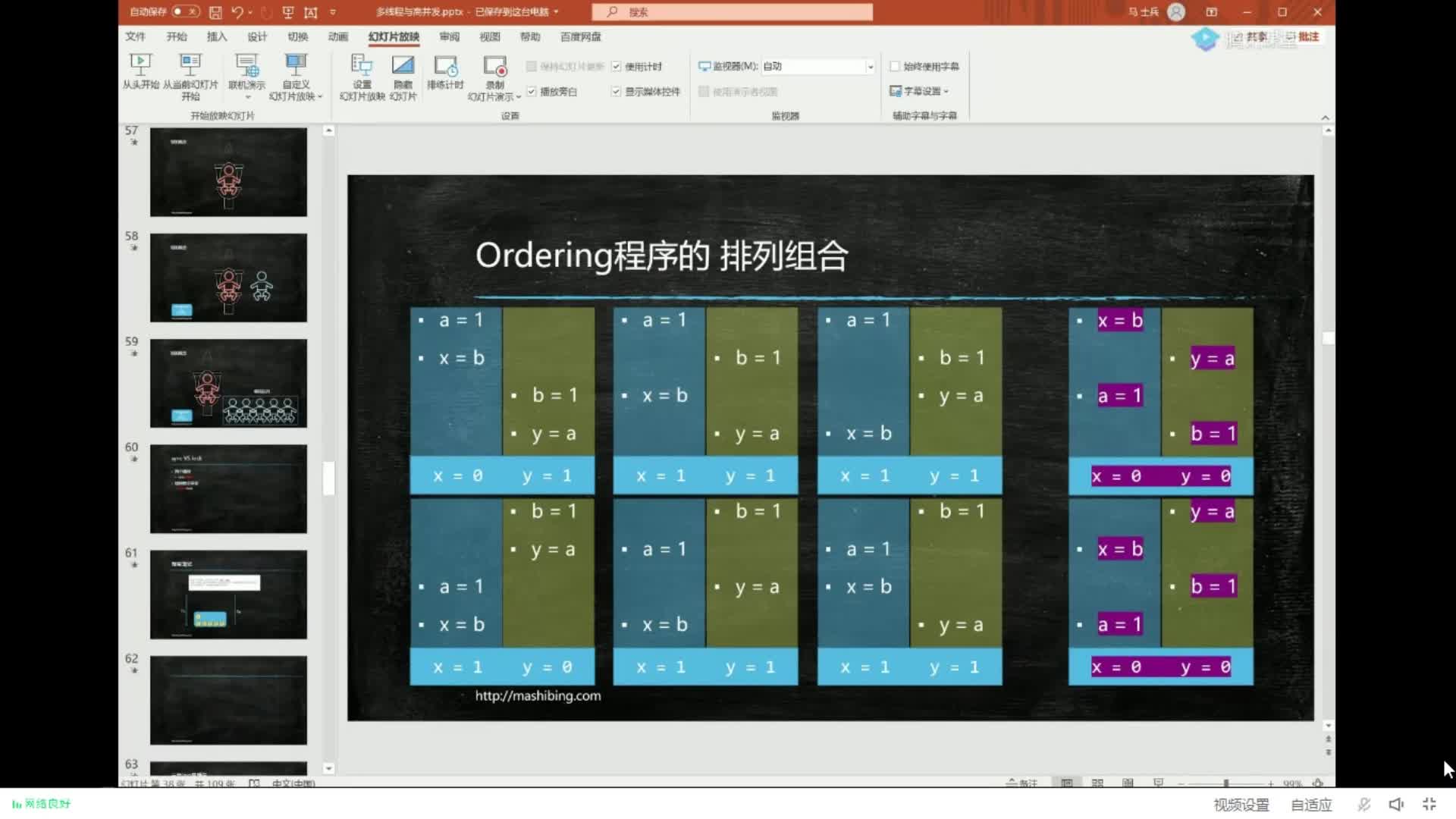Screen dimensions: 1456x819
Task: Open 百度网盘 menu item
Action: tap(578, 37)
